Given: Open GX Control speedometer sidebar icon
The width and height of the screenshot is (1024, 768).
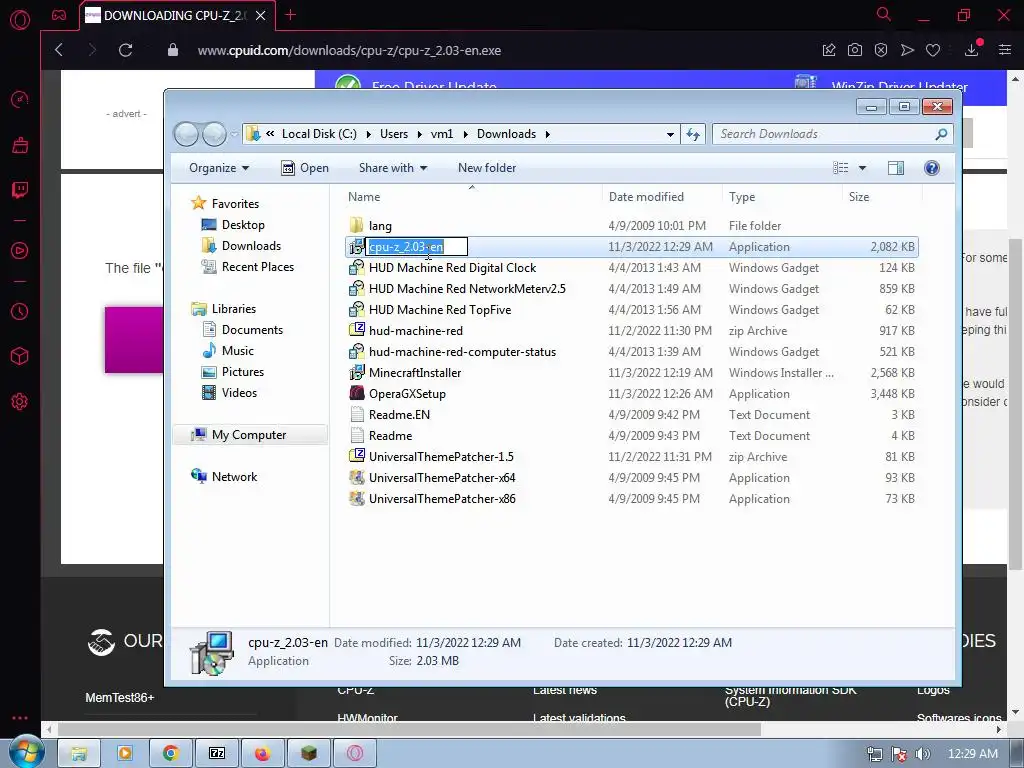Looking at the screenshot, I should pyautogui.click(x=20, y=99).
